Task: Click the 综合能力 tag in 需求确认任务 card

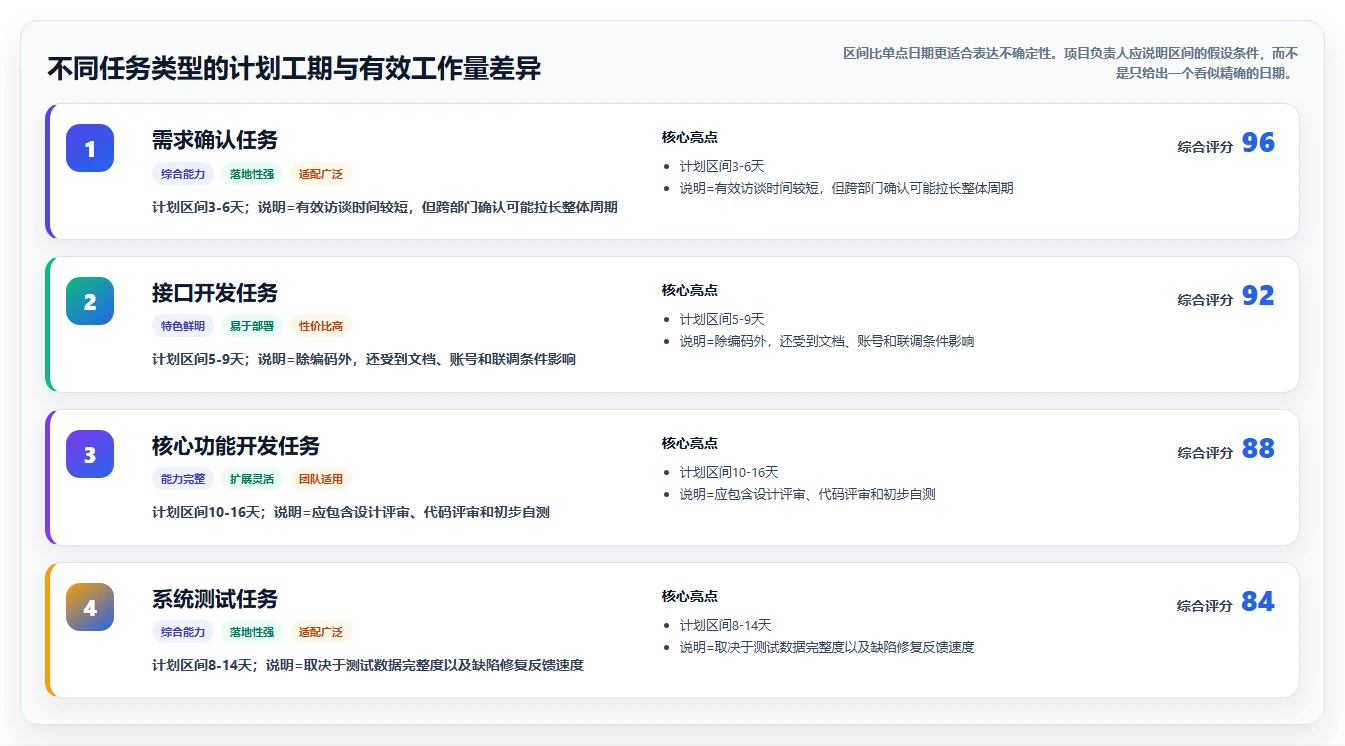Action: 183,174
